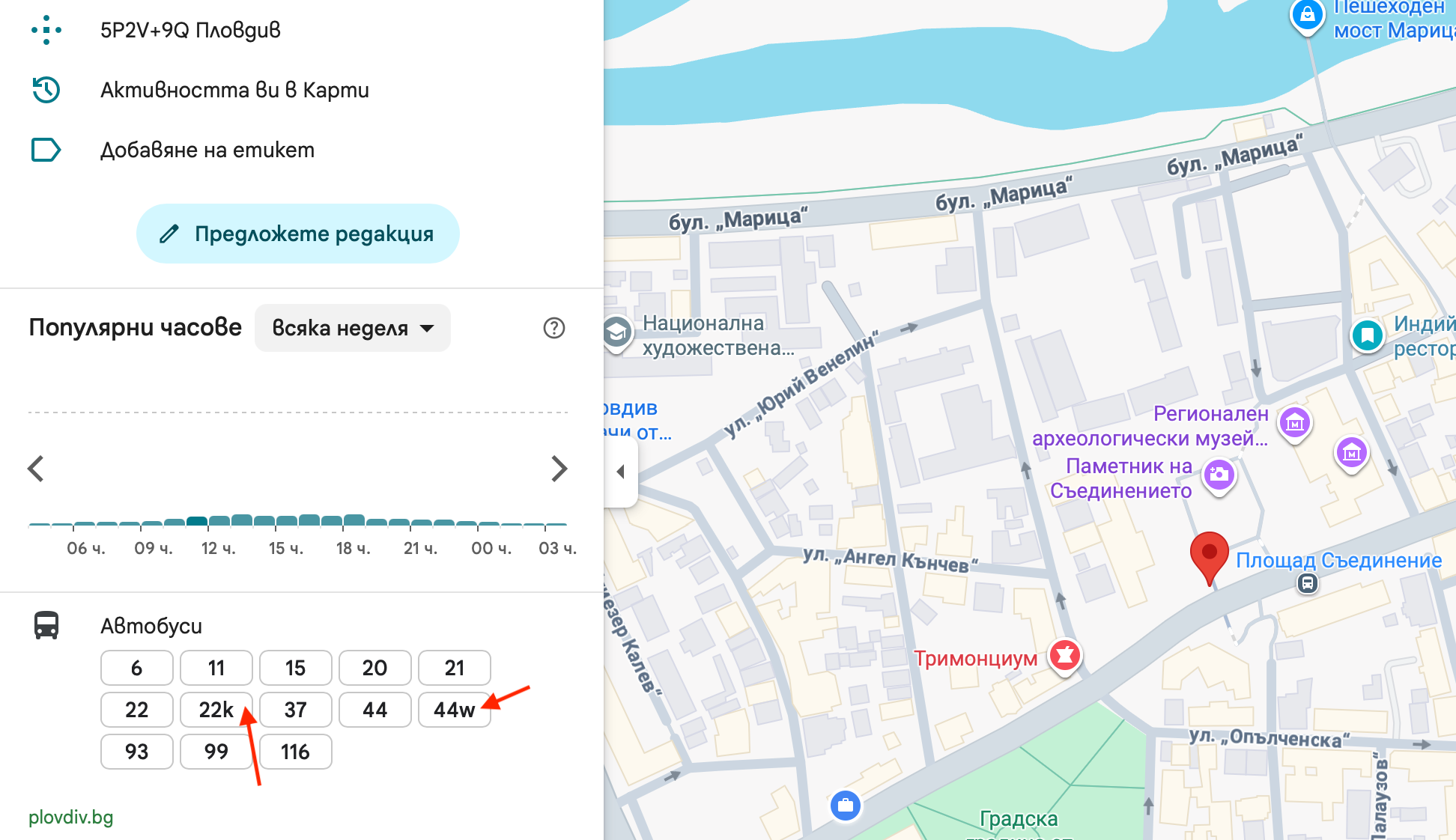Click the red Тримонциум pharmacy marker
The image size is (1456, 840).
click(1065, 656)
